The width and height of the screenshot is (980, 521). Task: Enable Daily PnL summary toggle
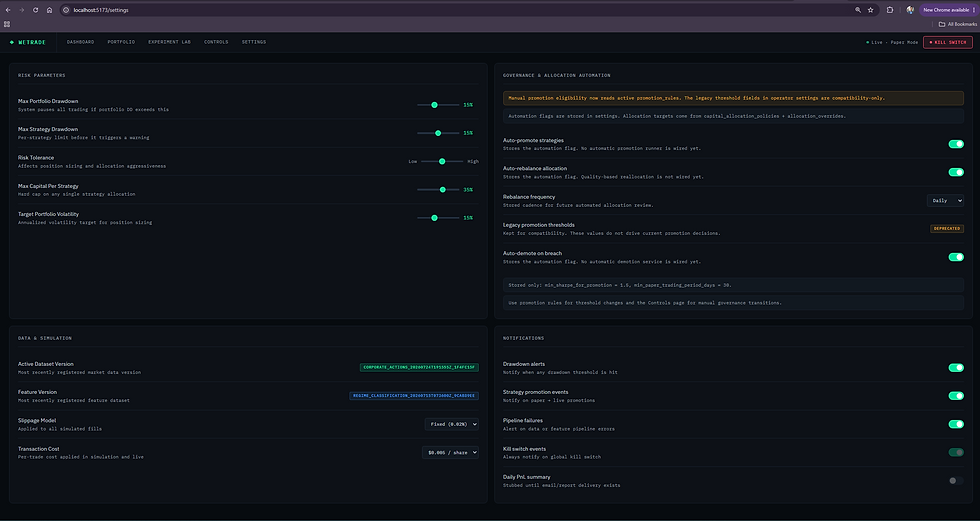(956, 480)
